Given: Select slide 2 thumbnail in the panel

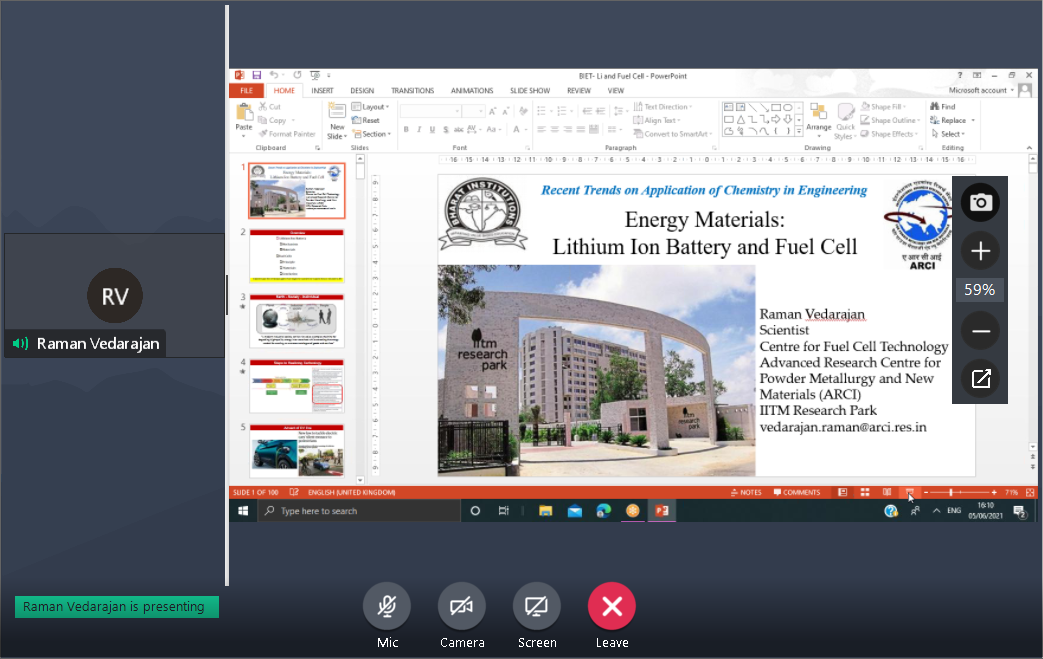Looking at the screenshot, I should (296, 255).
